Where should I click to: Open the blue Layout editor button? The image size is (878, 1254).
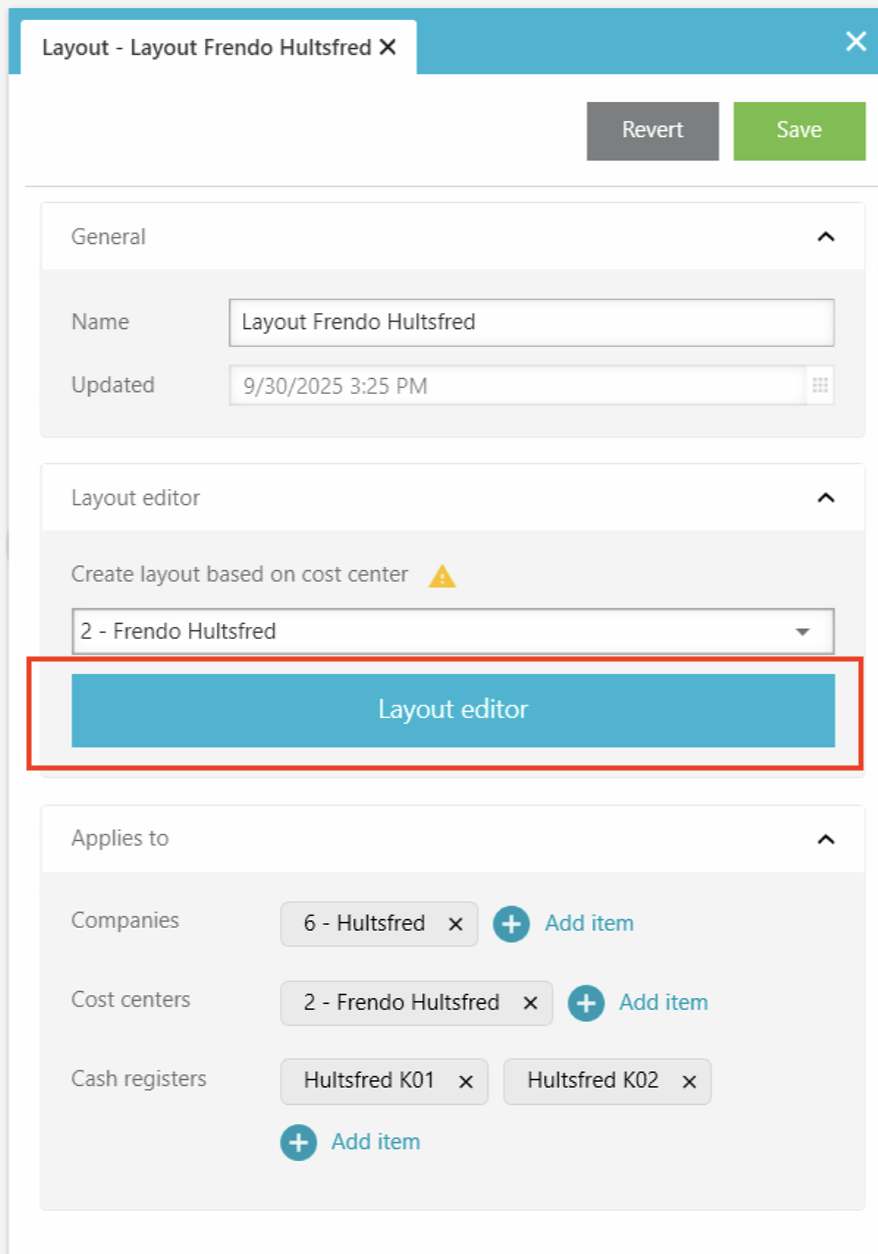coord(453,710)
